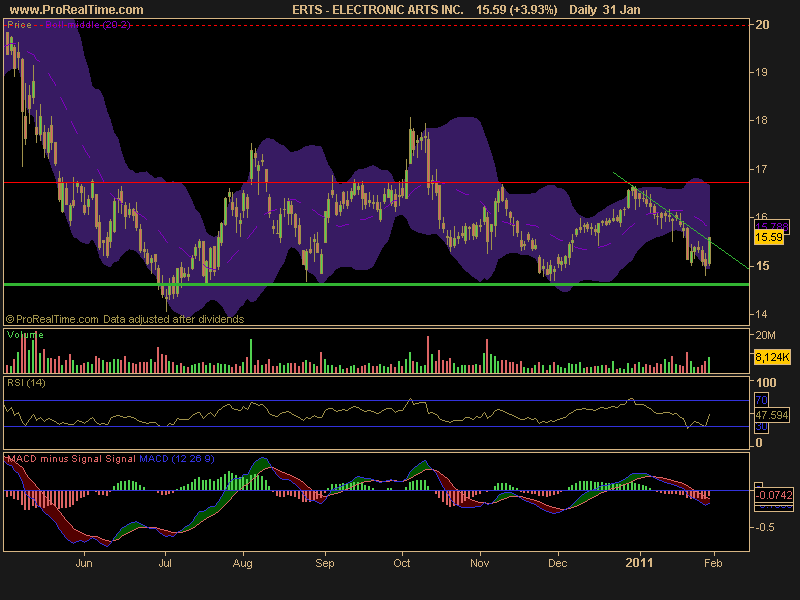Click the 2011 year axis label
This screenshot has height=600, width=800.
point(639,563)
